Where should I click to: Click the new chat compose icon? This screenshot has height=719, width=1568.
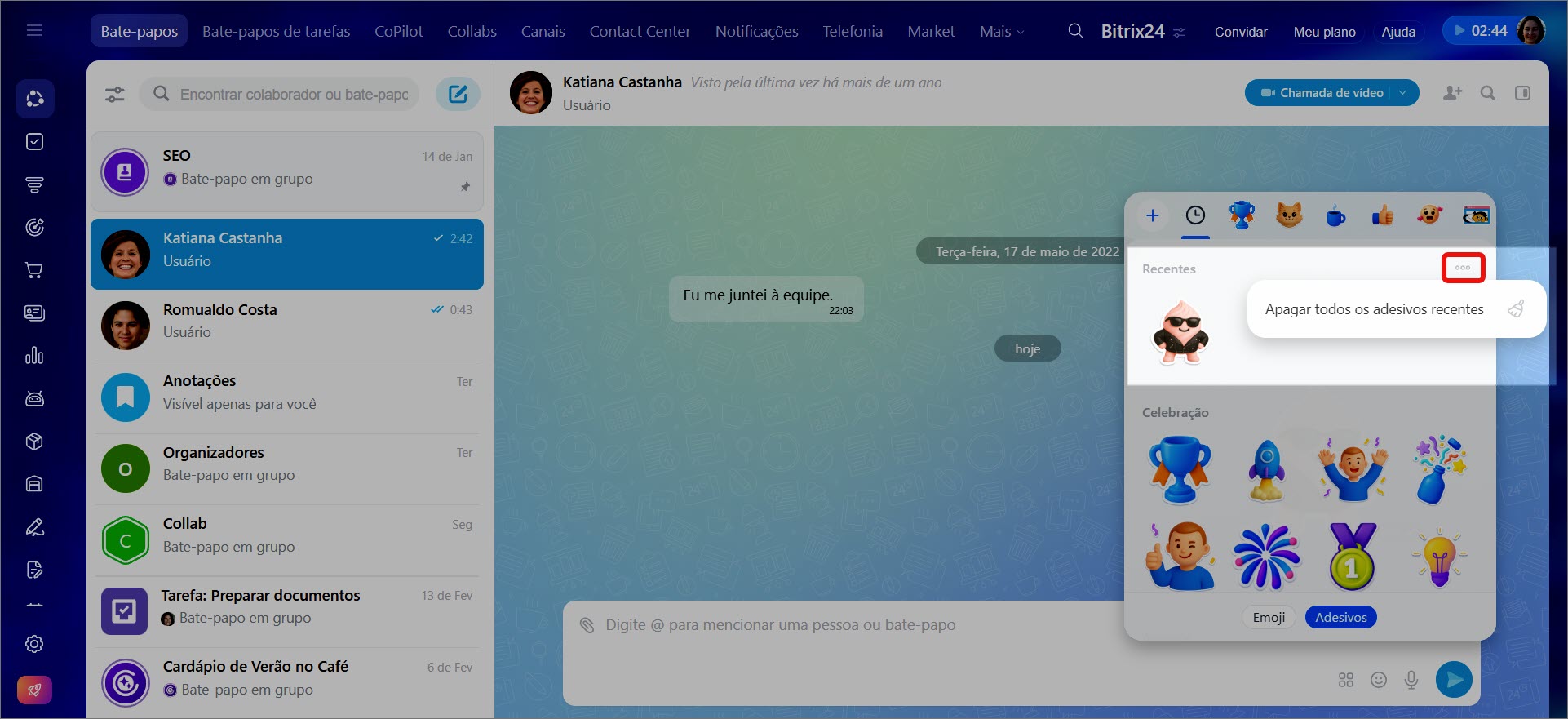pos(458,94)
